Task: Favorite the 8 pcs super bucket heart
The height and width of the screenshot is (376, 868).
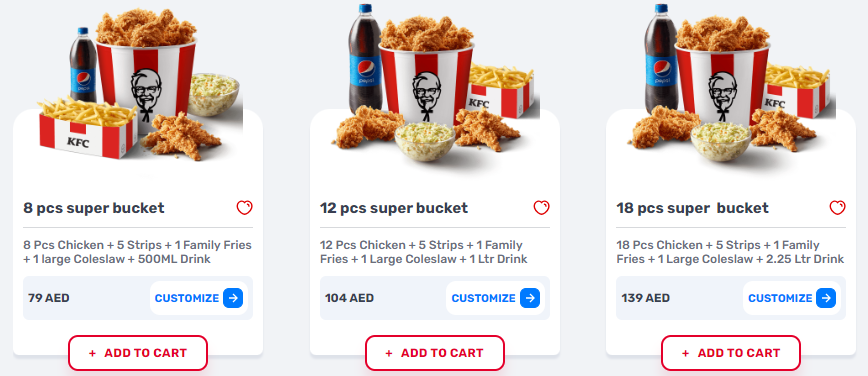Action: tap(245, 208)
